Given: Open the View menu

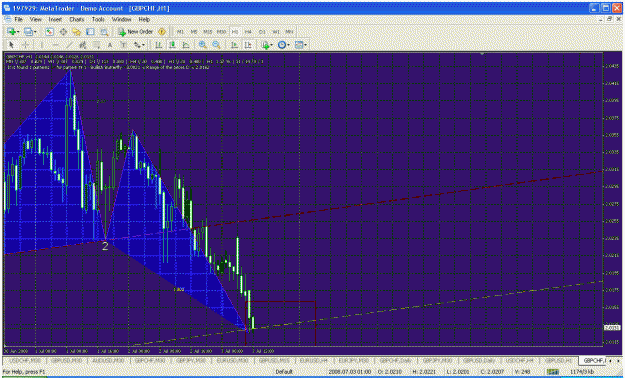Looking at the screenshot, I should coord(35,19).
